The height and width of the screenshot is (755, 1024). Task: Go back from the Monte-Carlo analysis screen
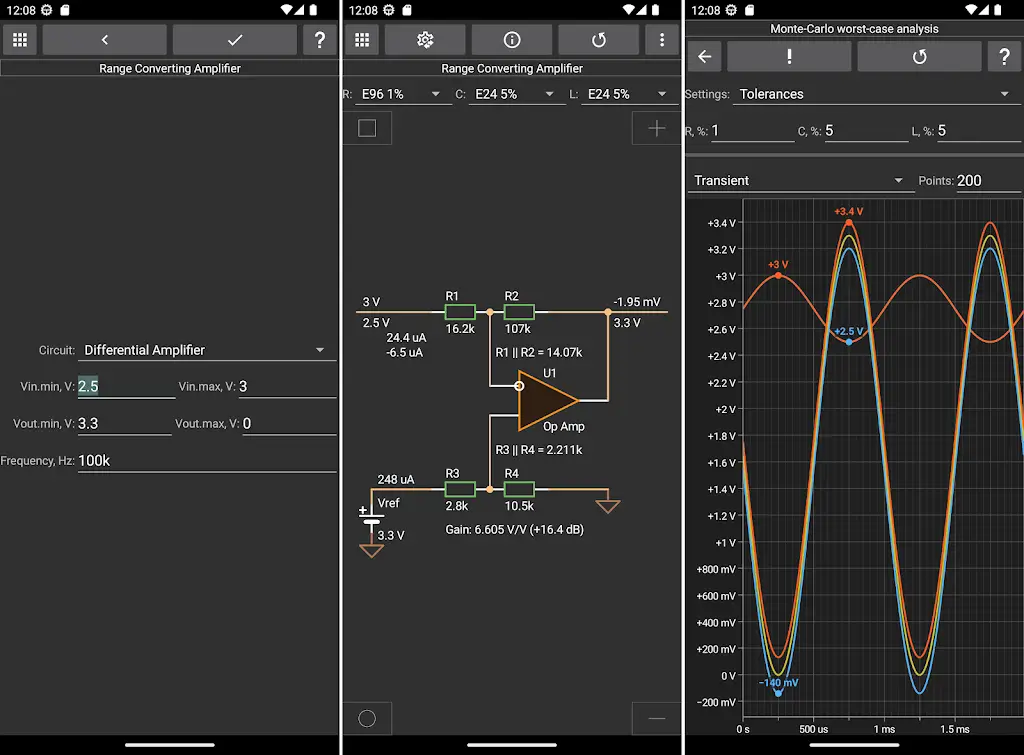pyautogui.click(x=704, y=57)
